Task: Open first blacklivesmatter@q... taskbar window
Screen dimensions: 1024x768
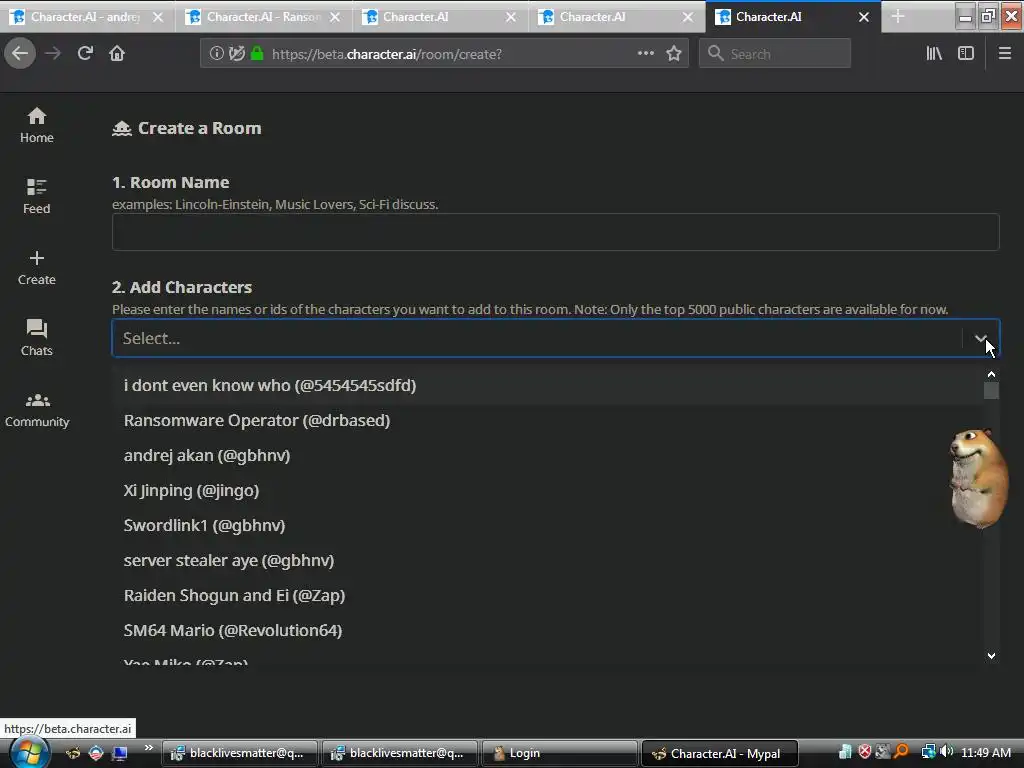Action: point(240,753)
